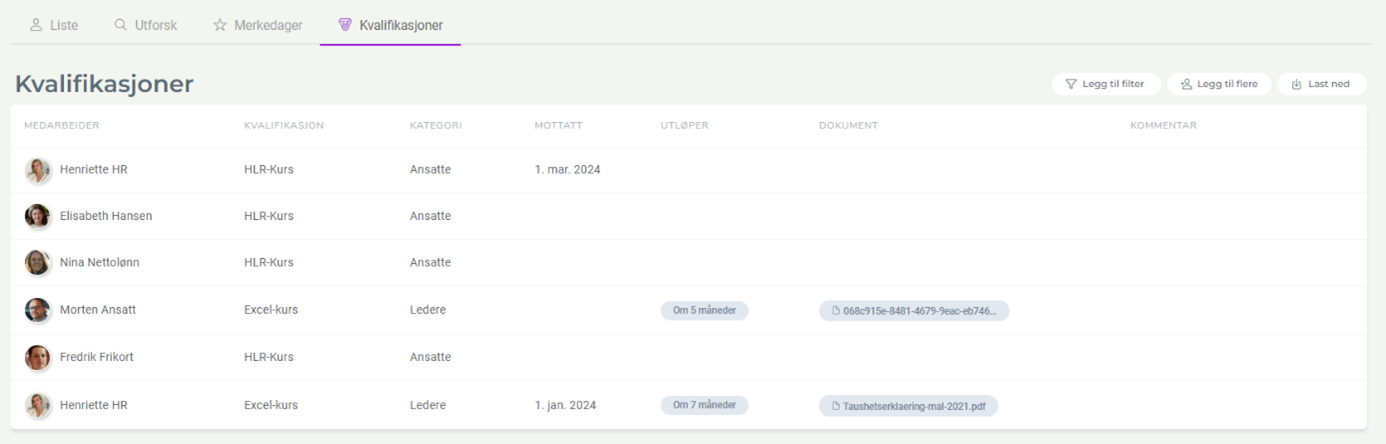Open the Merkedager tab

(258, 25)
